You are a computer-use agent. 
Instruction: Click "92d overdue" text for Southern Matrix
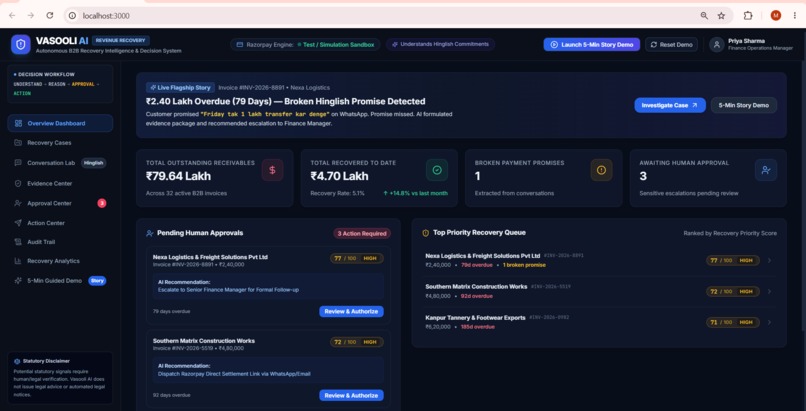coord(477,296)
